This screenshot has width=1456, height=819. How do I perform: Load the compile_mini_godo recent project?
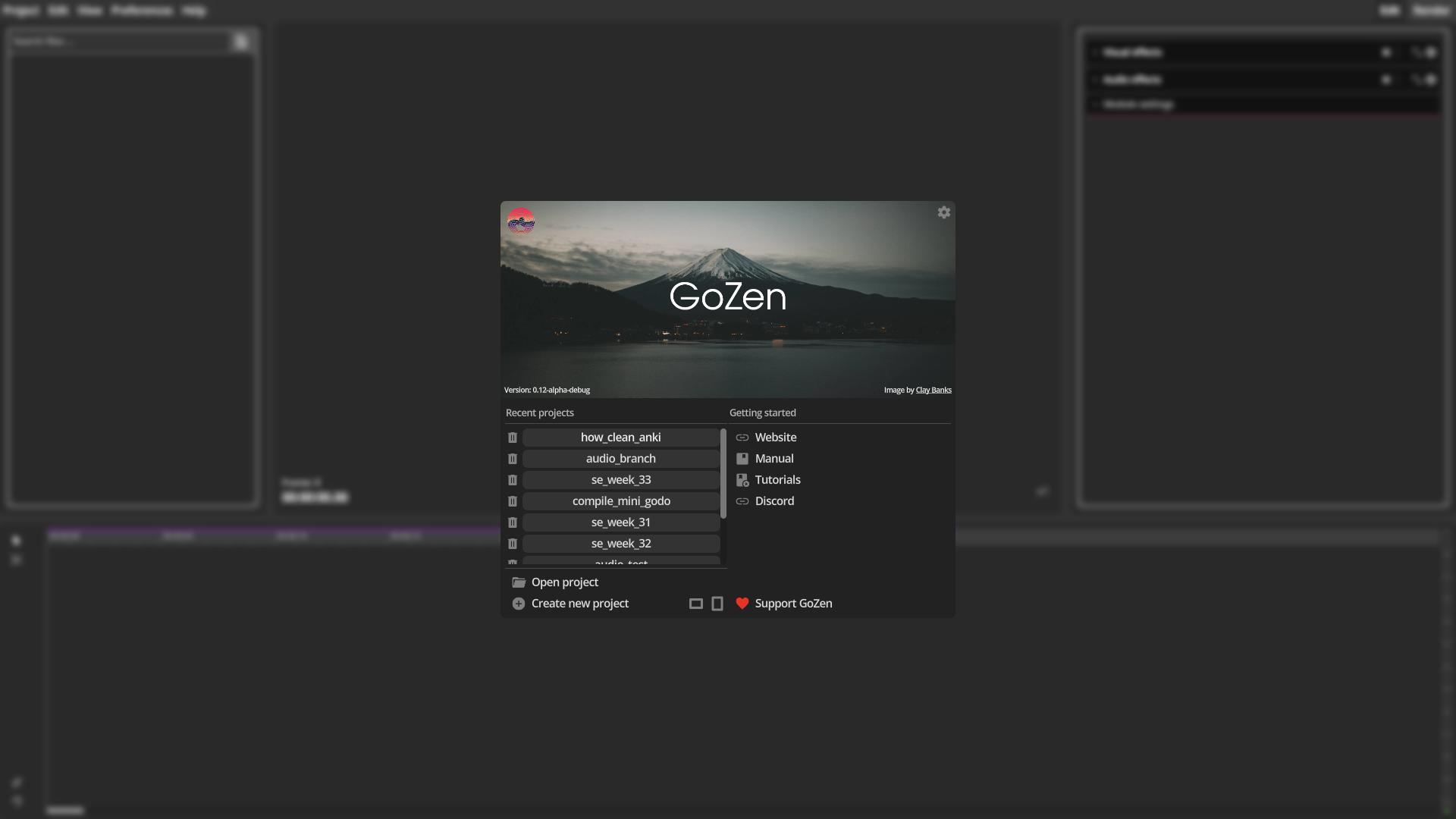point(621,501)
